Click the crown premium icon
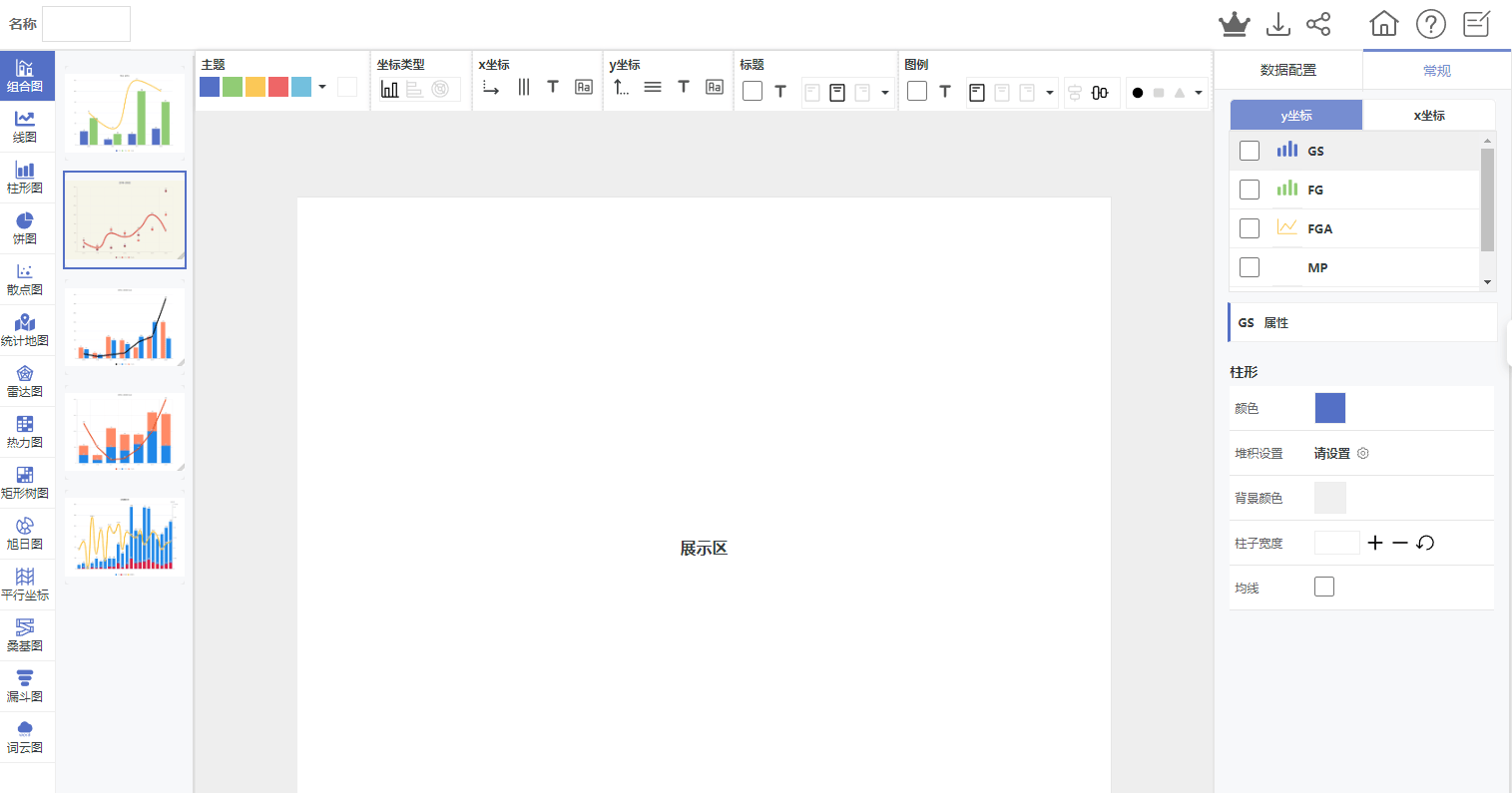Screen dimensions: 1512x793 point(1235,24)
